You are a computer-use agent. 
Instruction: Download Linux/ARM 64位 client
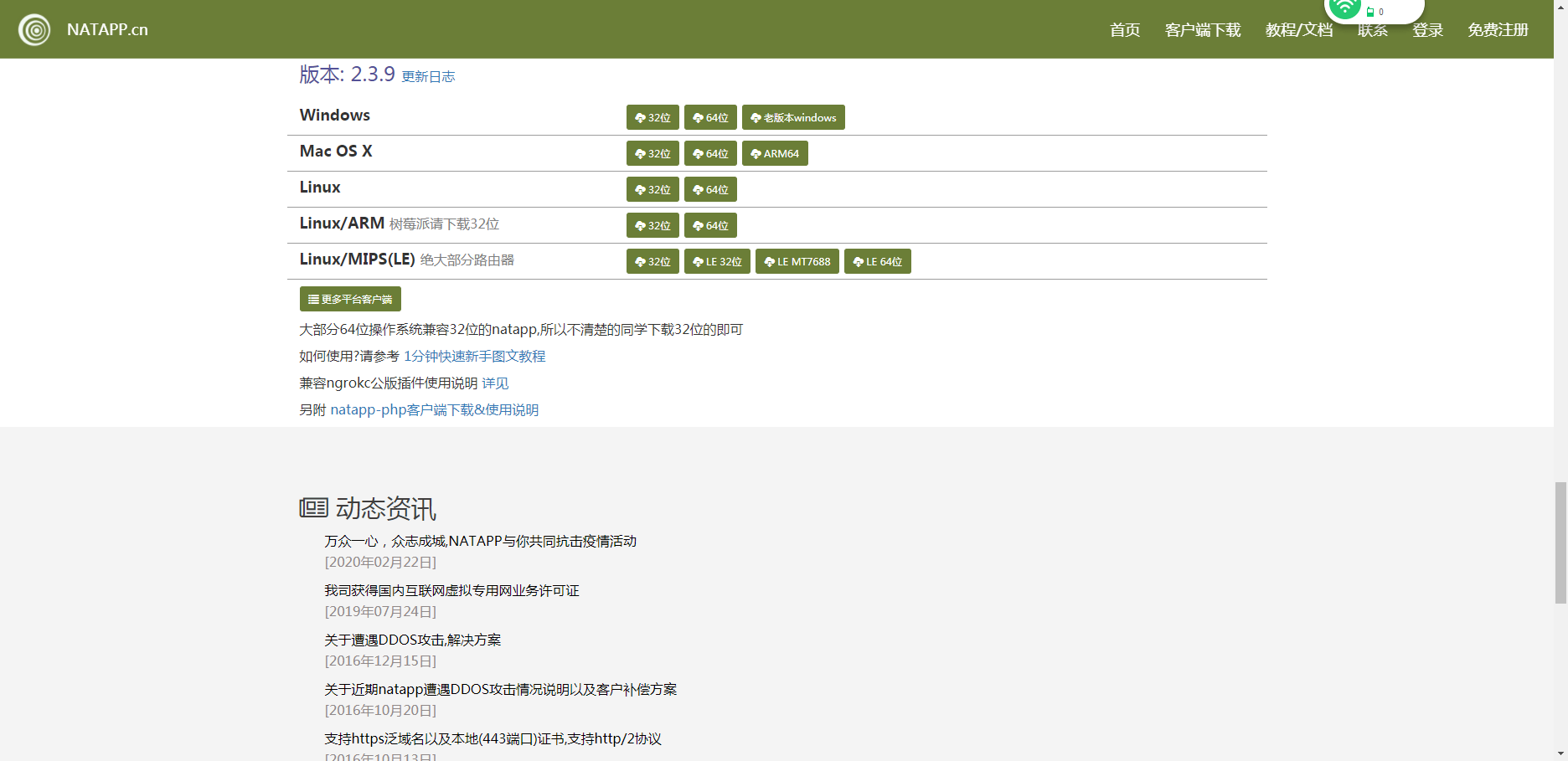[710, 225]
